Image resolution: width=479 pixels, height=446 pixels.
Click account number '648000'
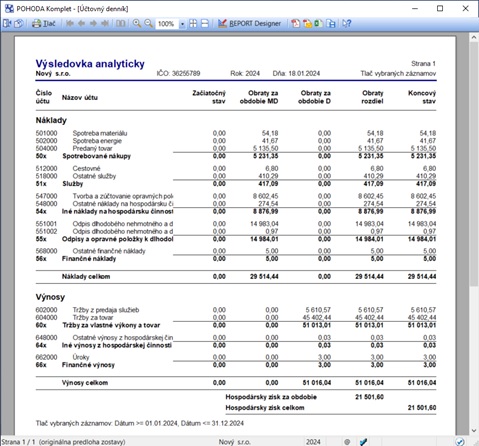click(46, 337)
